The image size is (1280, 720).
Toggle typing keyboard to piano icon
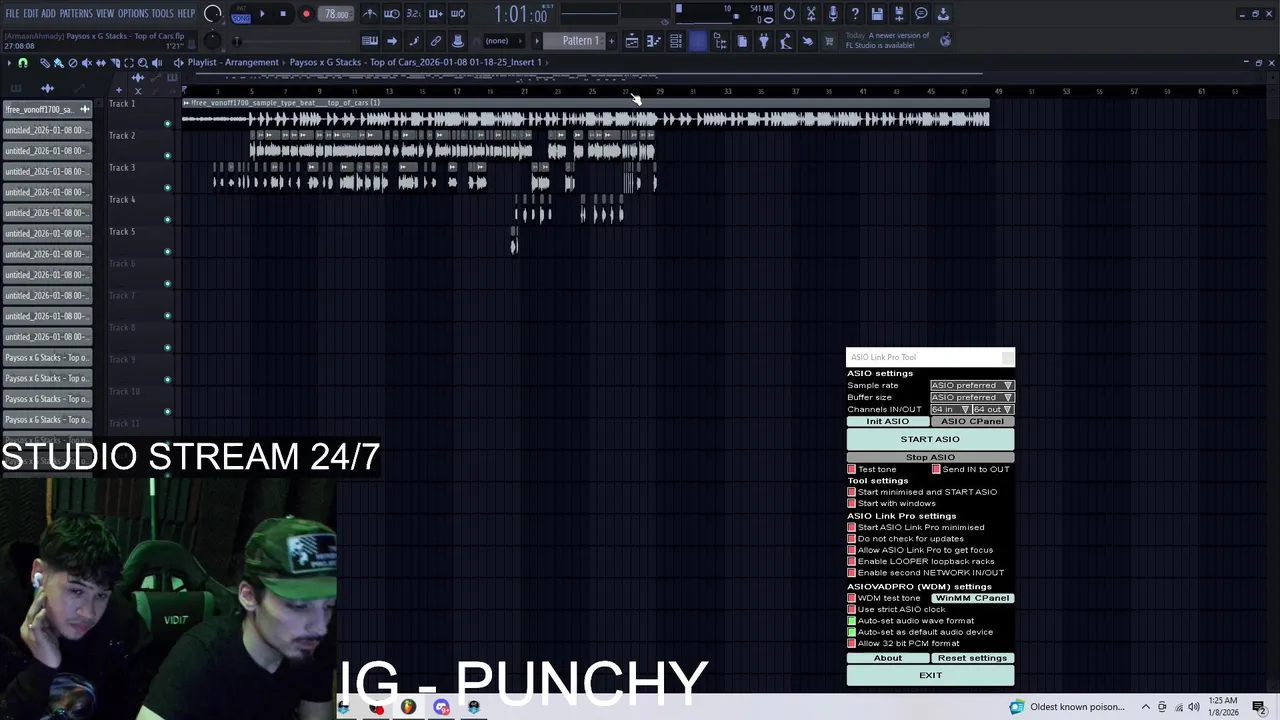coord(369,41)
